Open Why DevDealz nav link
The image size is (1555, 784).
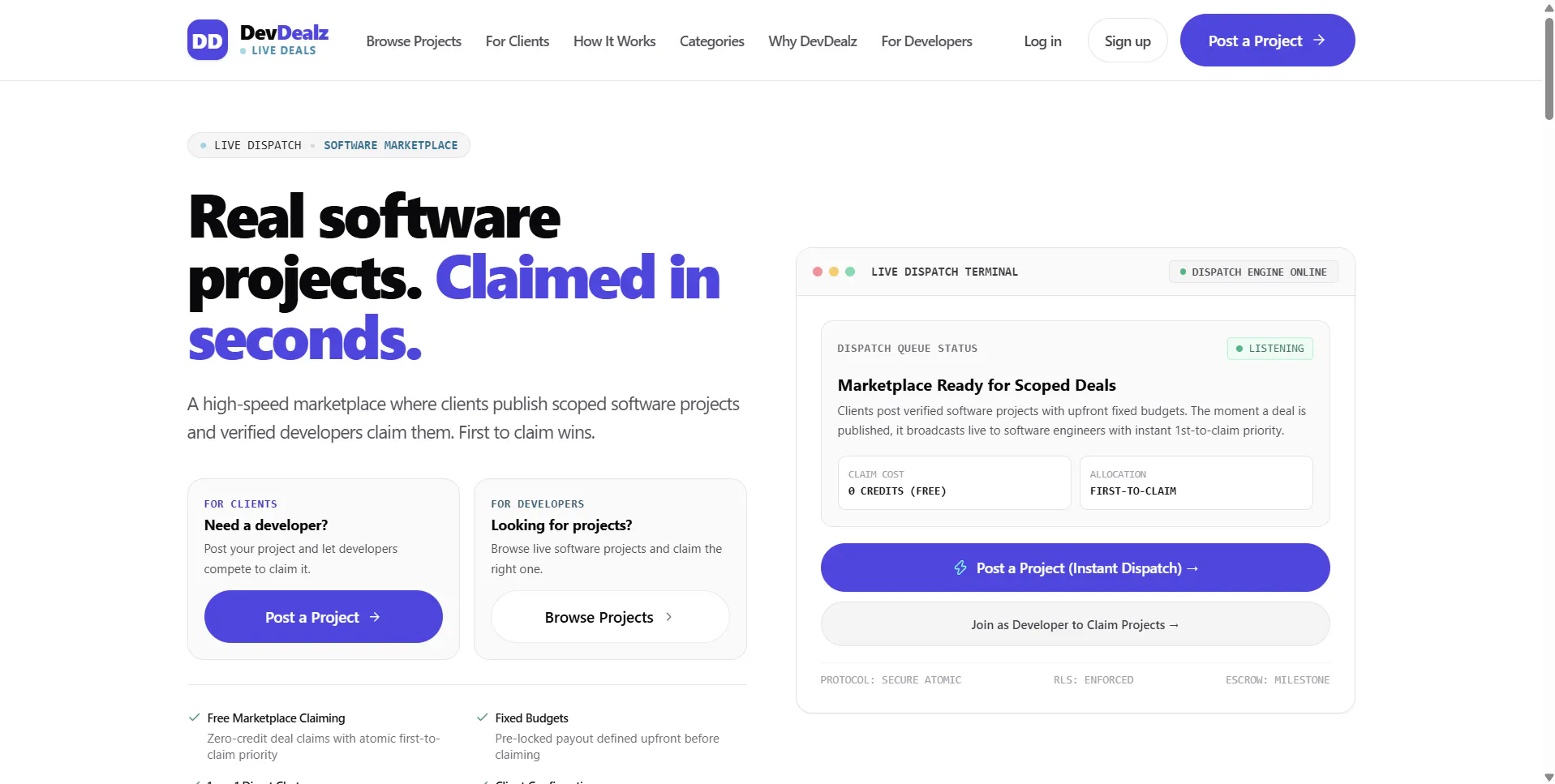(813, 41)
